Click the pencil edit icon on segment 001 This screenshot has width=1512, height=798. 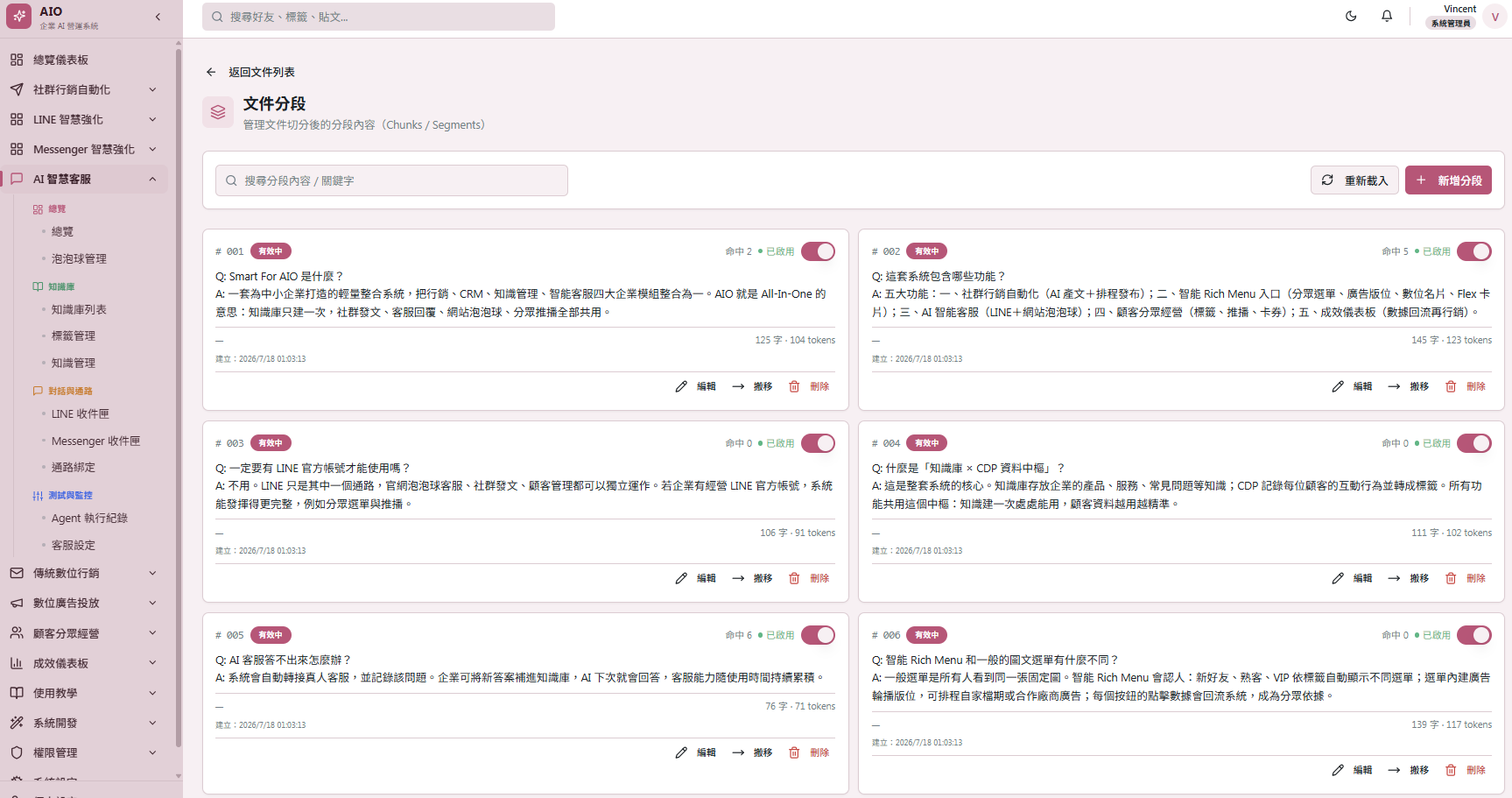click(681, 386)
